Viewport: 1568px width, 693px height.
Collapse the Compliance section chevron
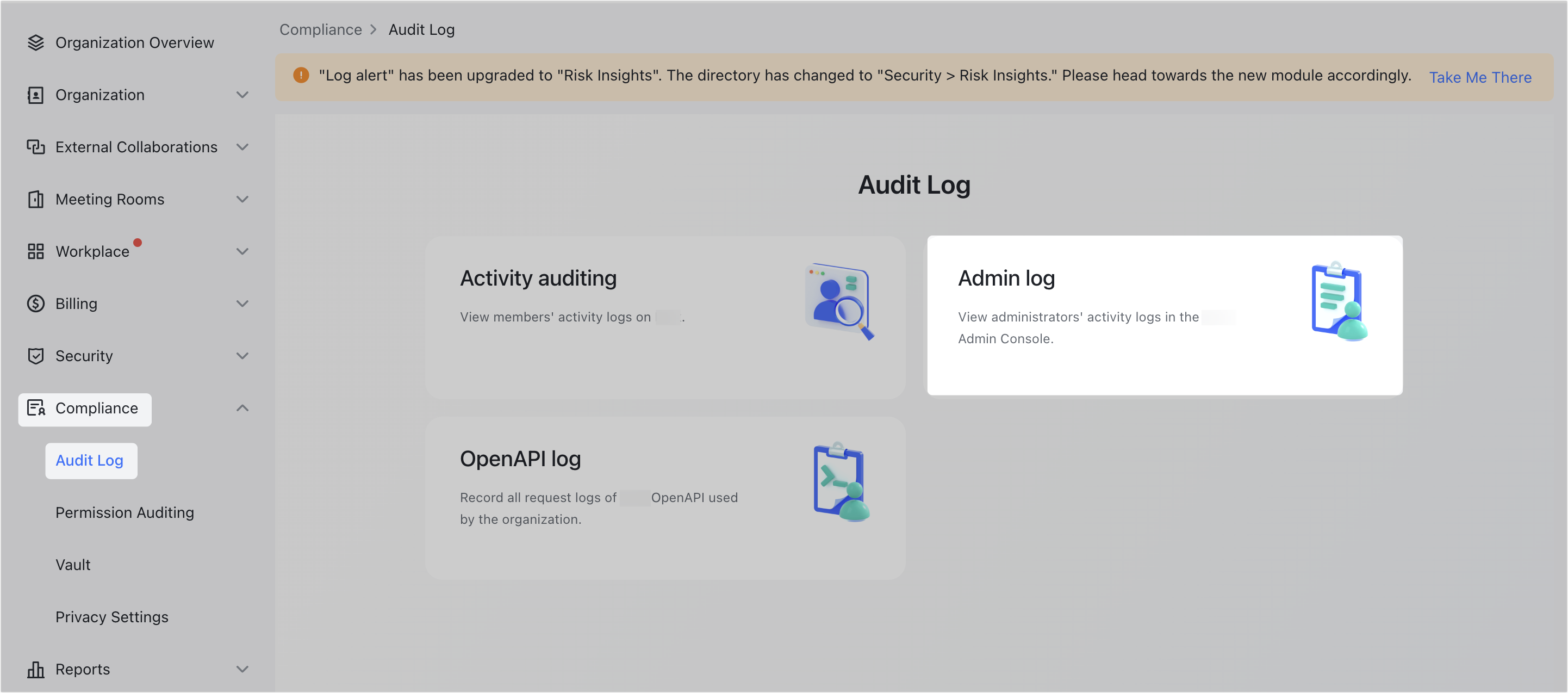(x=243, y=408)
